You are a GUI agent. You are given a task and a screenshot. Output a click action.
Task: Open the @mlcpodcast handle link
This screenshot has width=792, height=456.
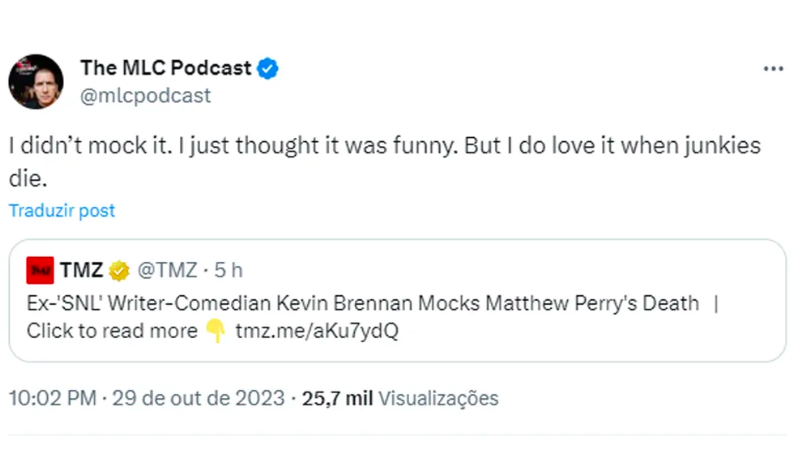pos(145,96)
